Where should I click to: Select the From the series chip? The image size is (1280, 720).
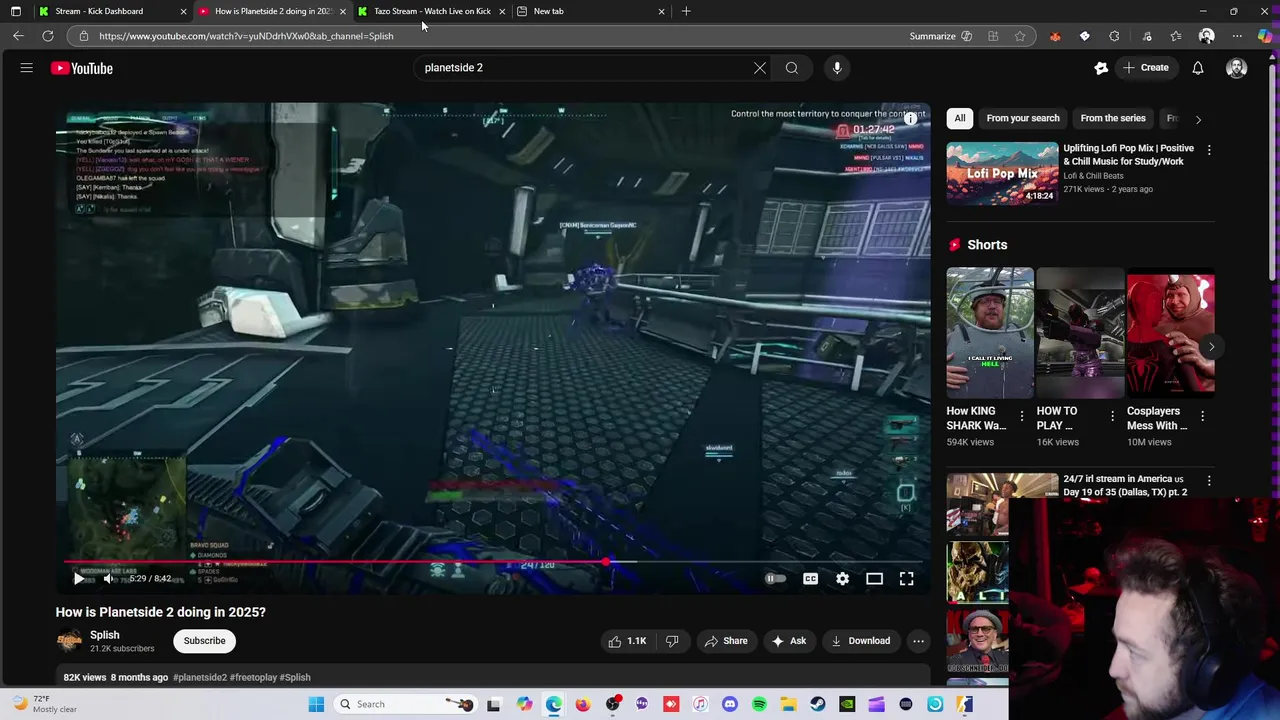pyautogui.click(x=1113, y=118)
